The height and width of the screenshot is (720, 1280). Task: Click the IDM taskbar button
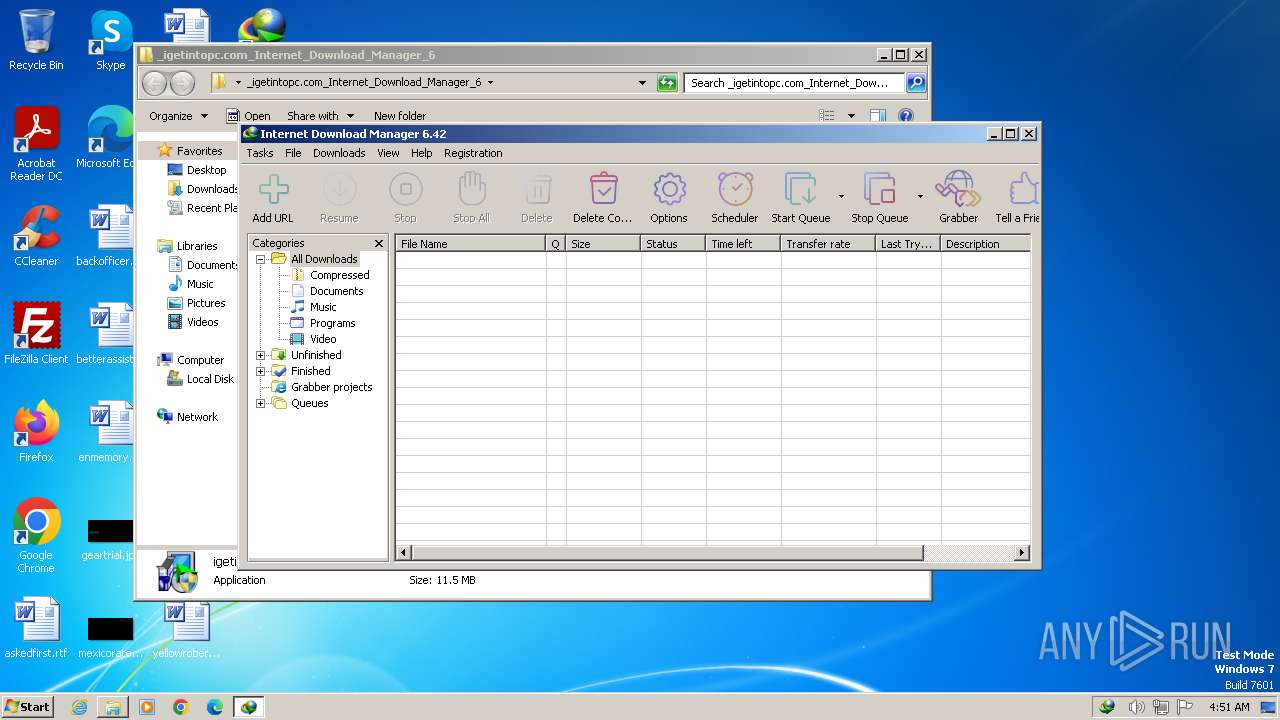tap(248, 707)
